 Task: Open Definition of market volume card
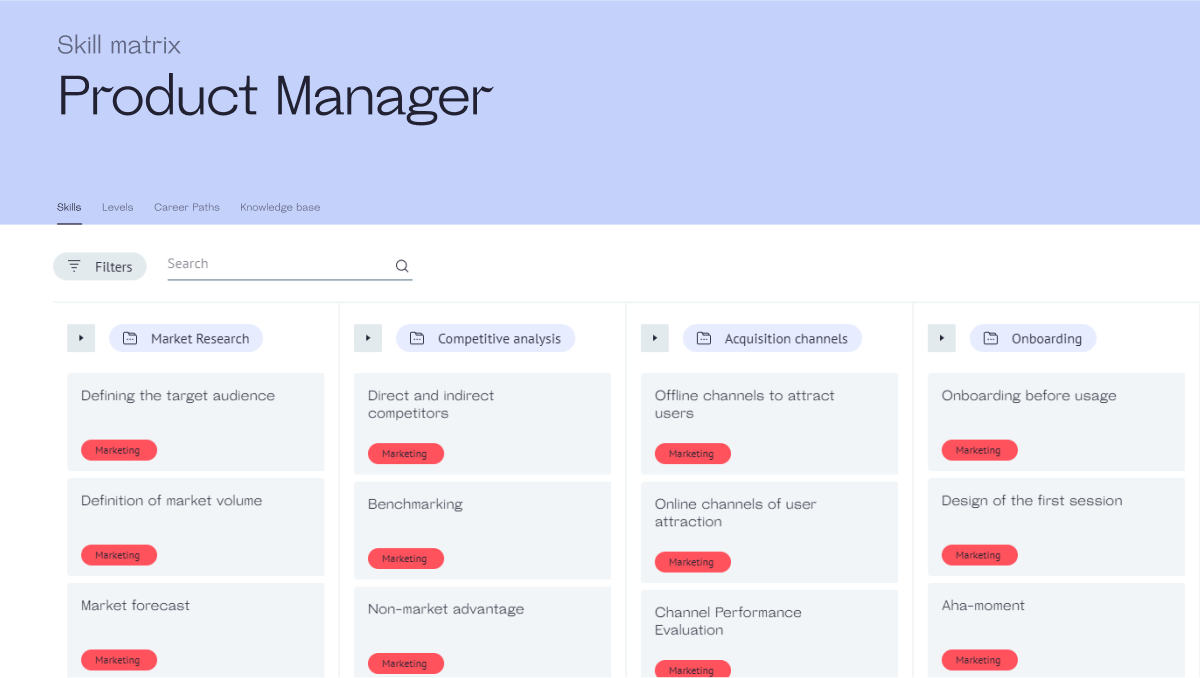coord(196,527)
